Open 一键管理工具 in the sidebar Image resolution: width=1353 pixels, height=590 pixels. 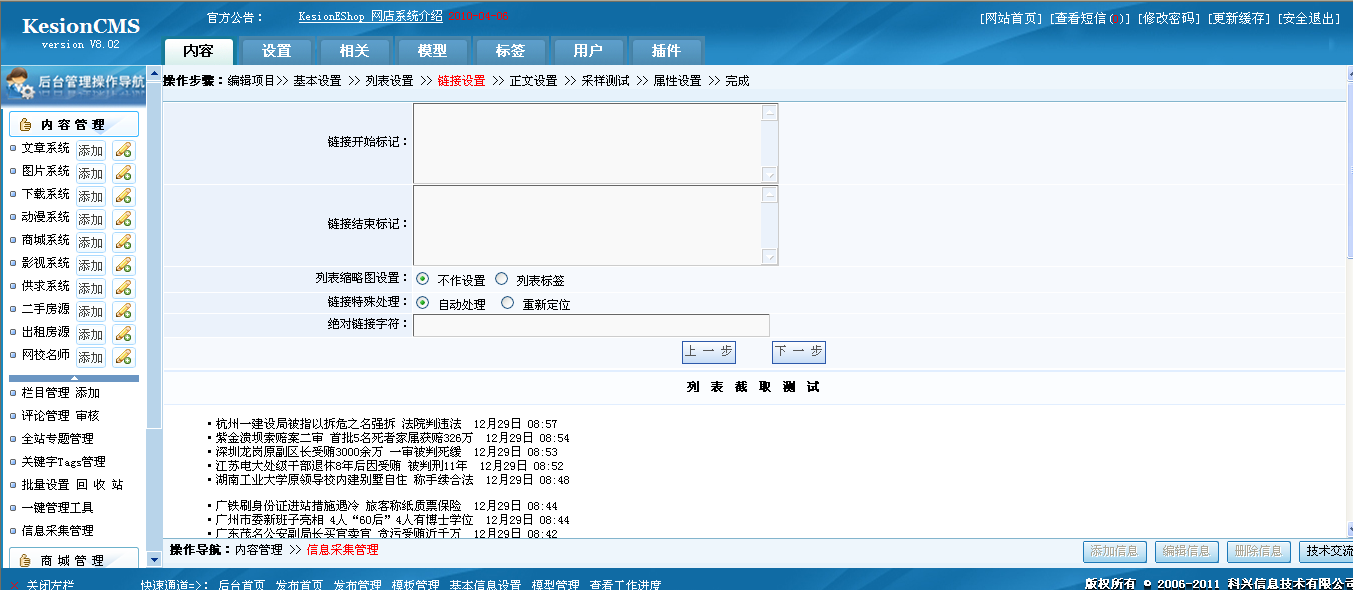pos(58,508)
